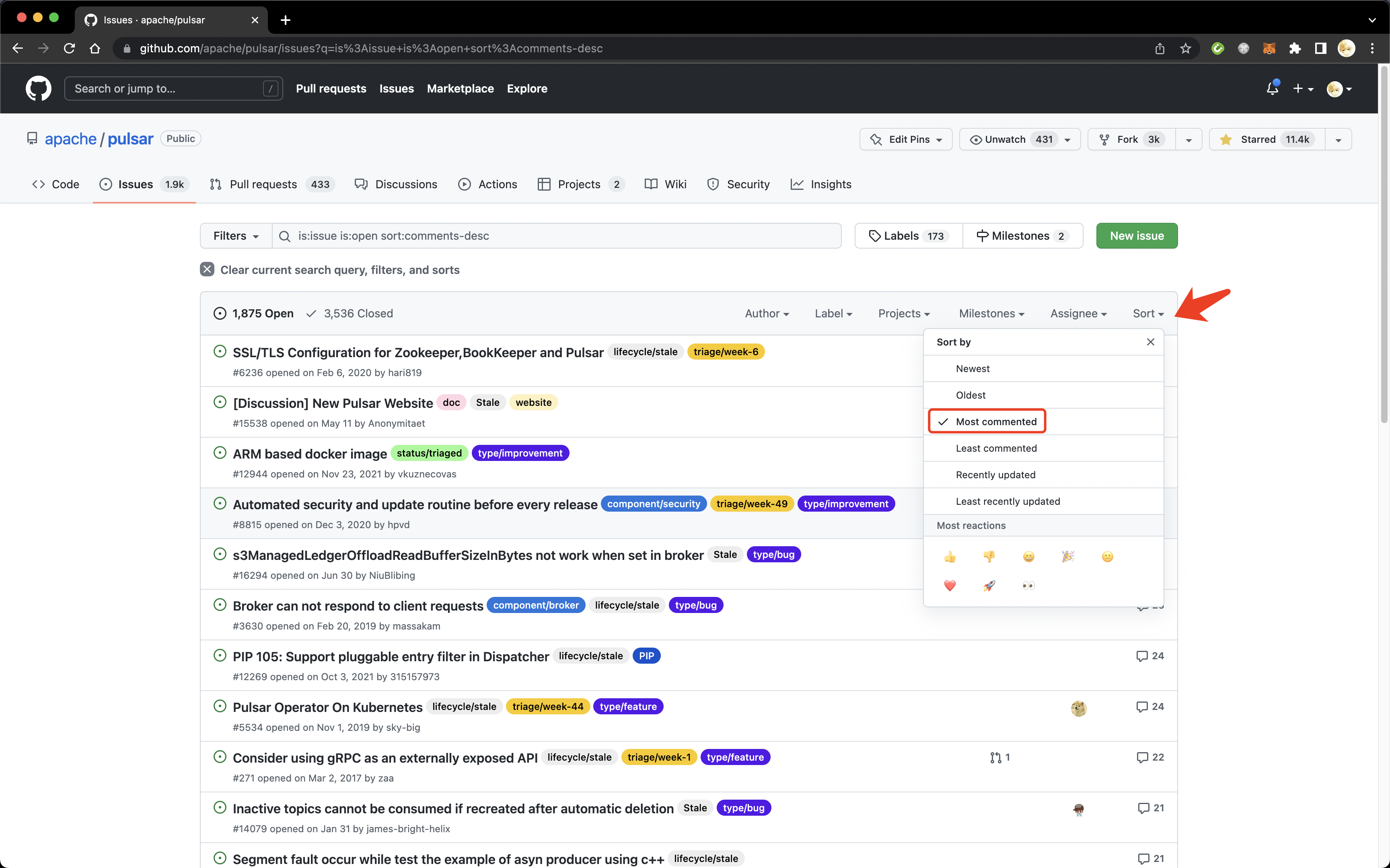
Task: Open the notifications bell
Action: click(1272, 88)
